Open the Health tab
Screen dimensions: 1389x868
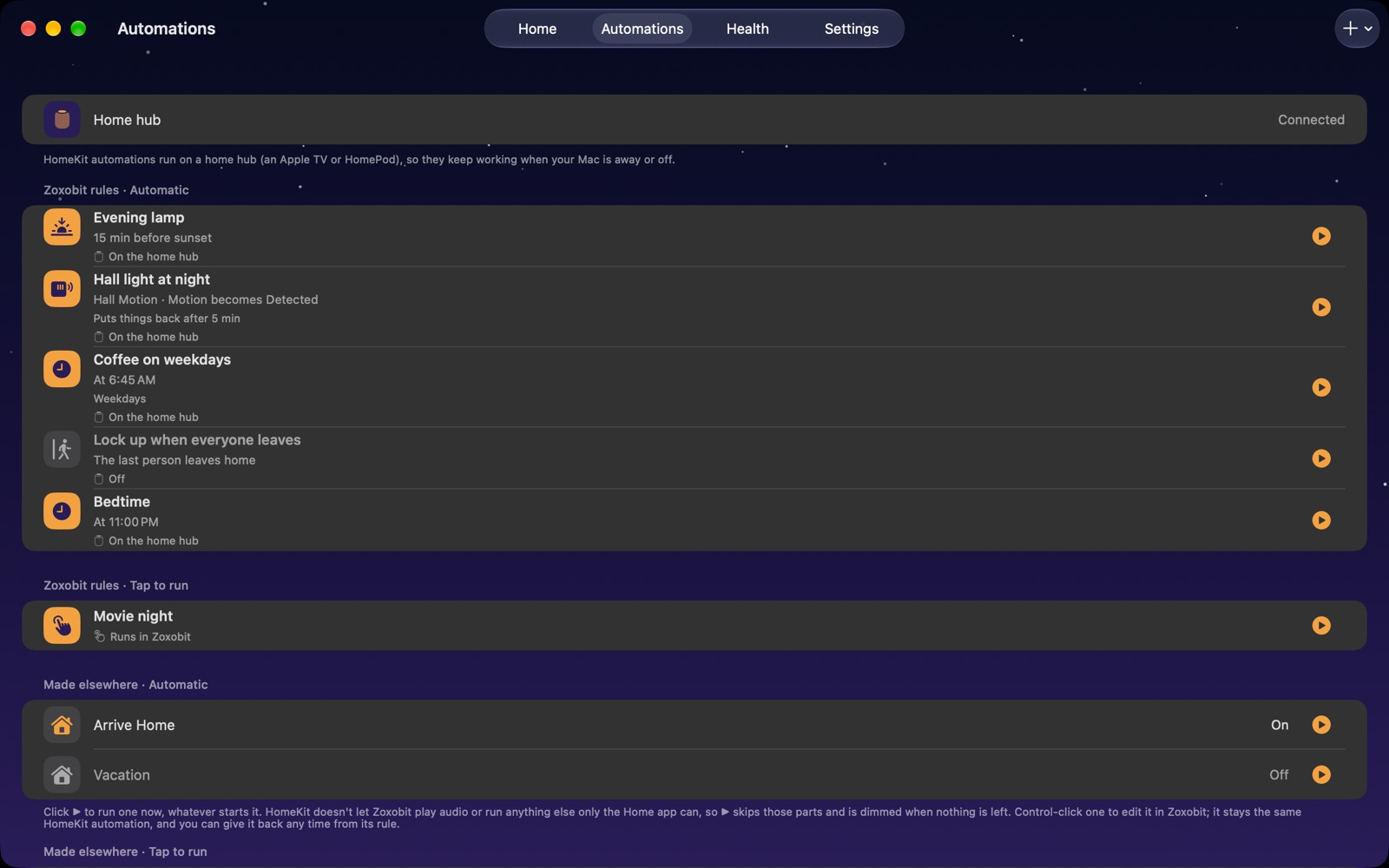pos(747,29)
